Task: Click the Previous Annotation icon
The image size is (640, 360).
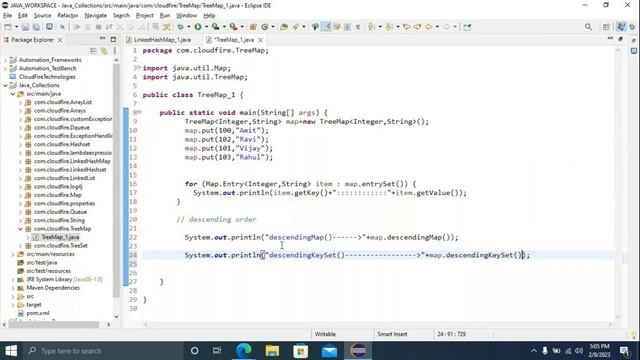Action: click(x=389, y=27)
